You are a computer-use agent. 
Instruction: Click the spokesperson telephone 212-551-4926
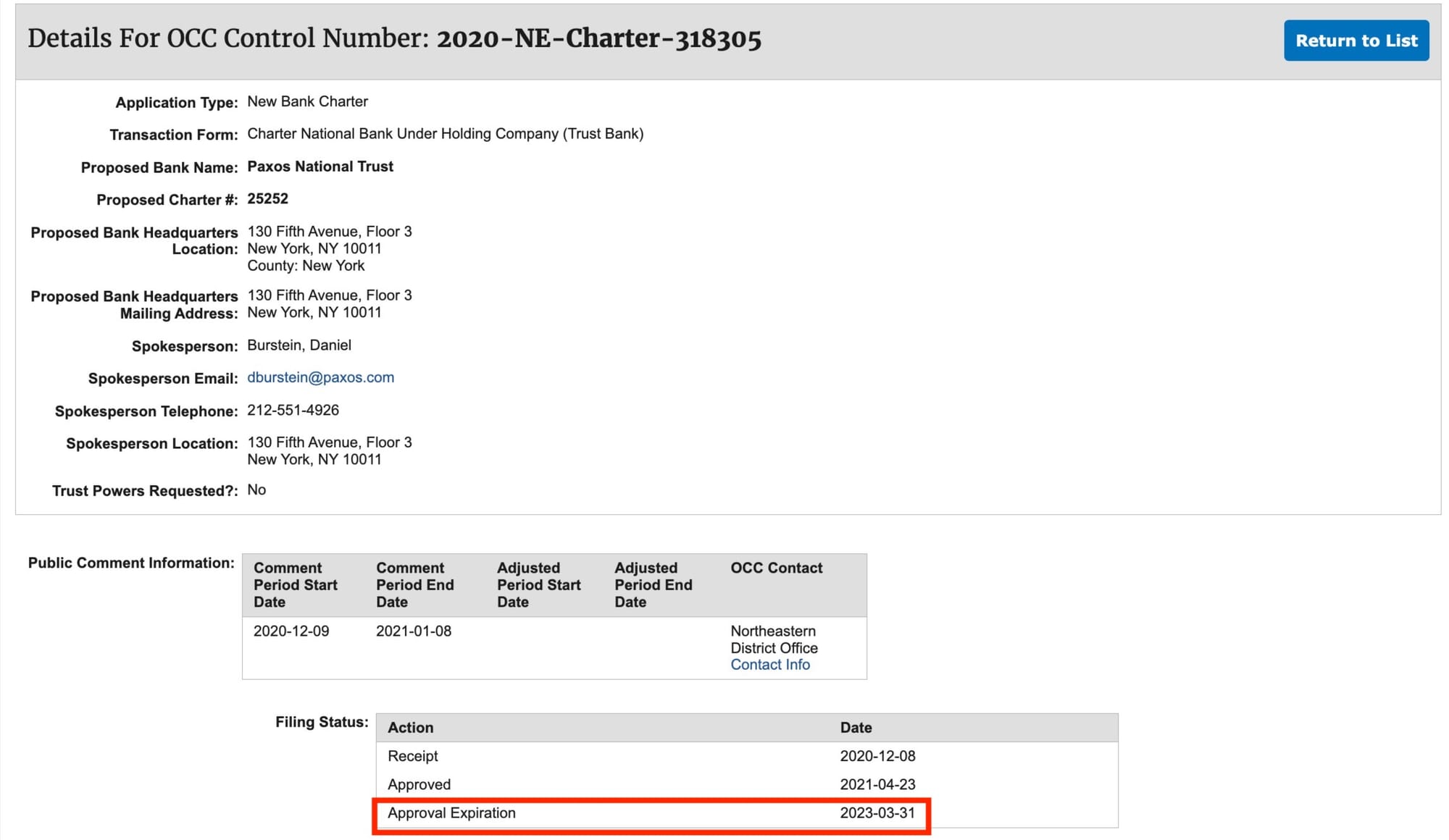[293, 410]
